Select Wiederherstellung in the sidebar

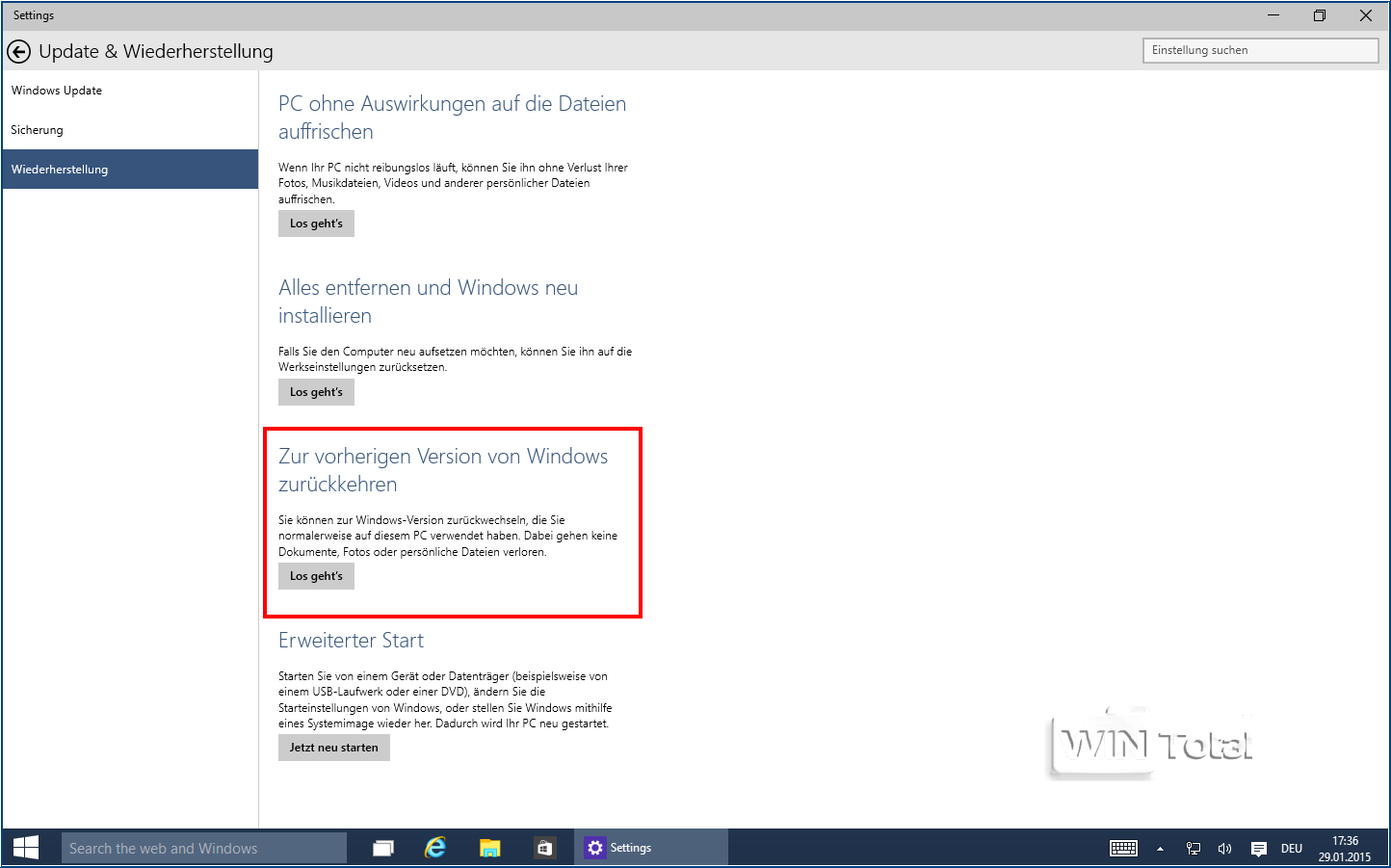(130, 170)
